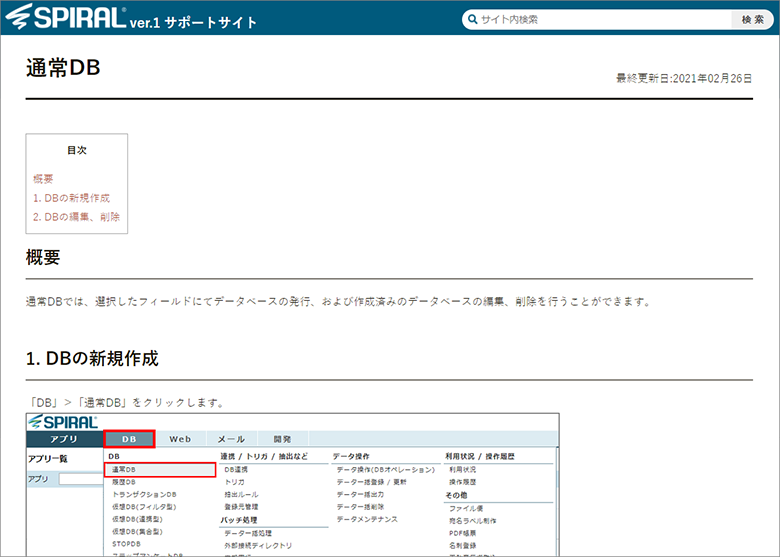Screen dimensions: 780x557
Task: Choose 仮想DB(連携型) menu entry
Action: tap(137, 519)
